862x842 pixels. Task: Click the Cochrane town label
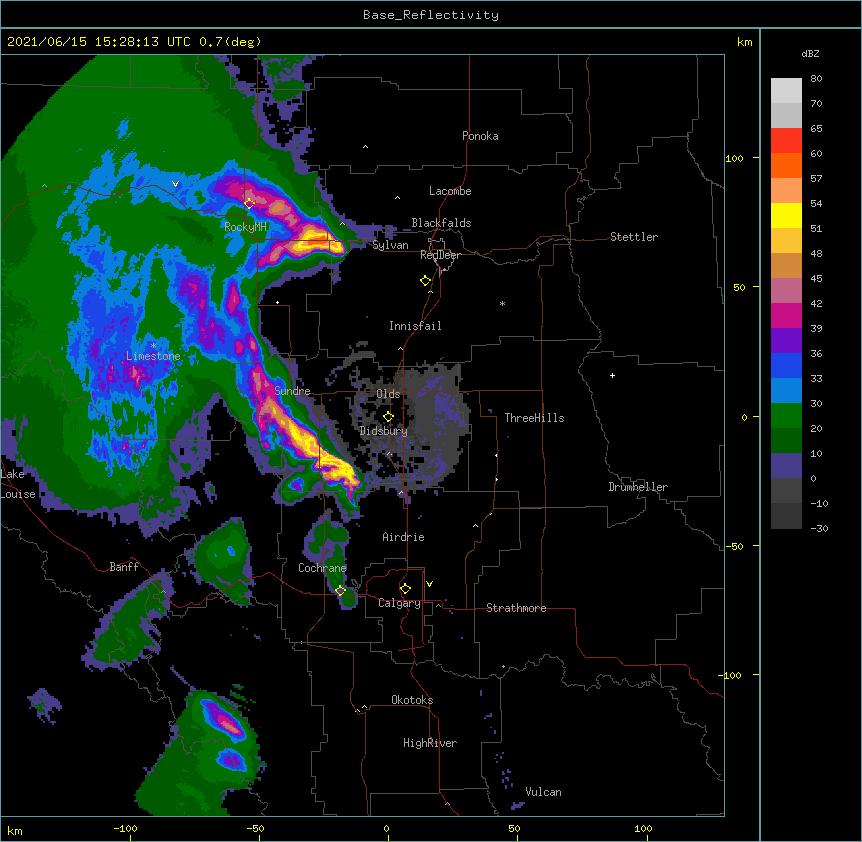coord(322,568)
